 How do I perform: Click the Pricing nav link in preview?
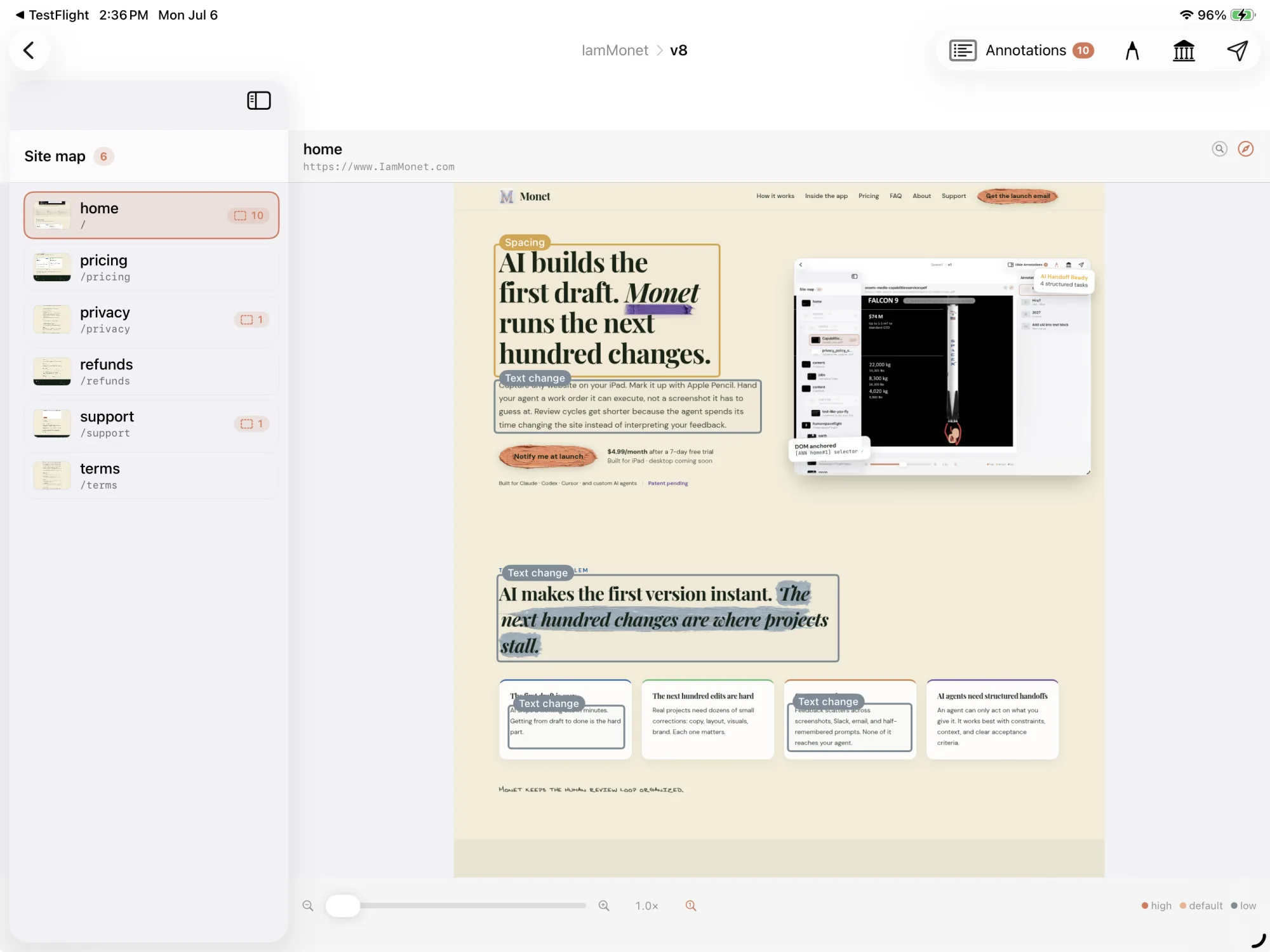pos(869,196)
